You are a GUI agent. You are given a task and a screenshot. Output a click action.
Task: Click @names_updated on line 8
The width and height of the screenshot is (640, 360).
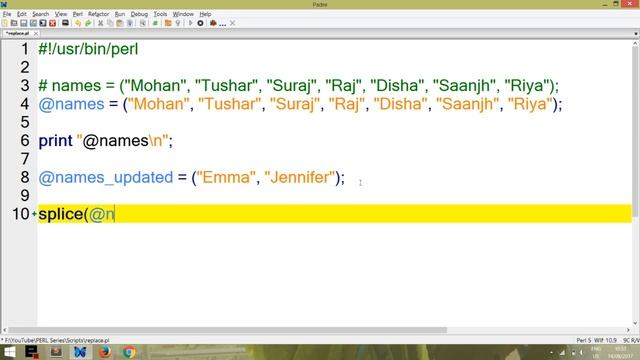[106, 178]
